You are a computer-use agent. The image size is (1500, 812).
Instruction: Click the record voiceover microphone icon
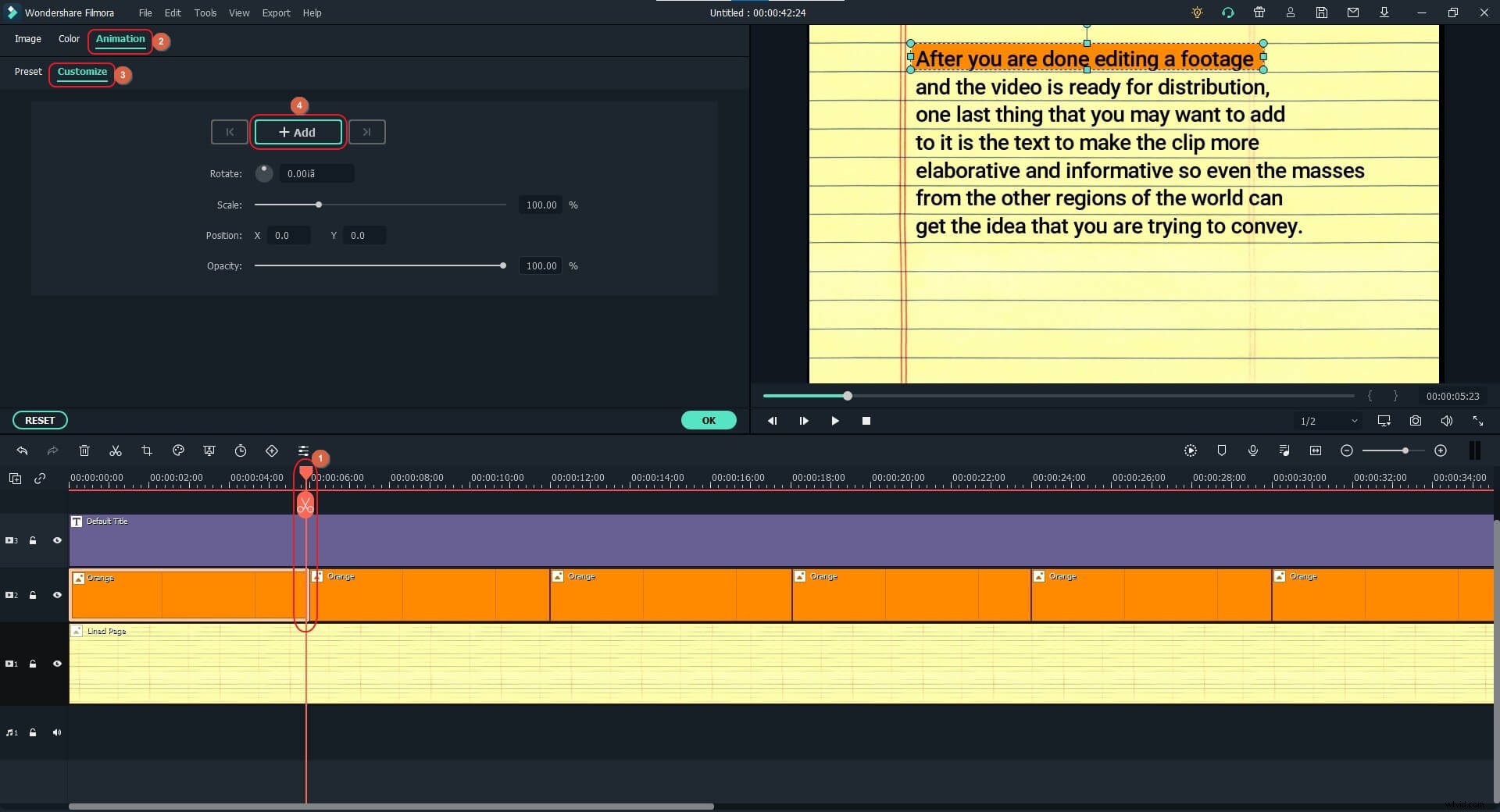click(x=1252, y=451)
